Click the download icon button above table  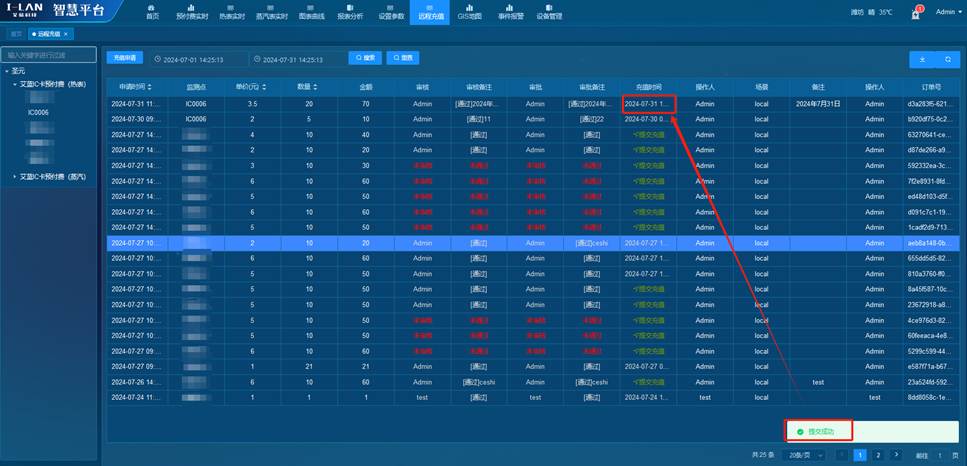coord(922,60)
